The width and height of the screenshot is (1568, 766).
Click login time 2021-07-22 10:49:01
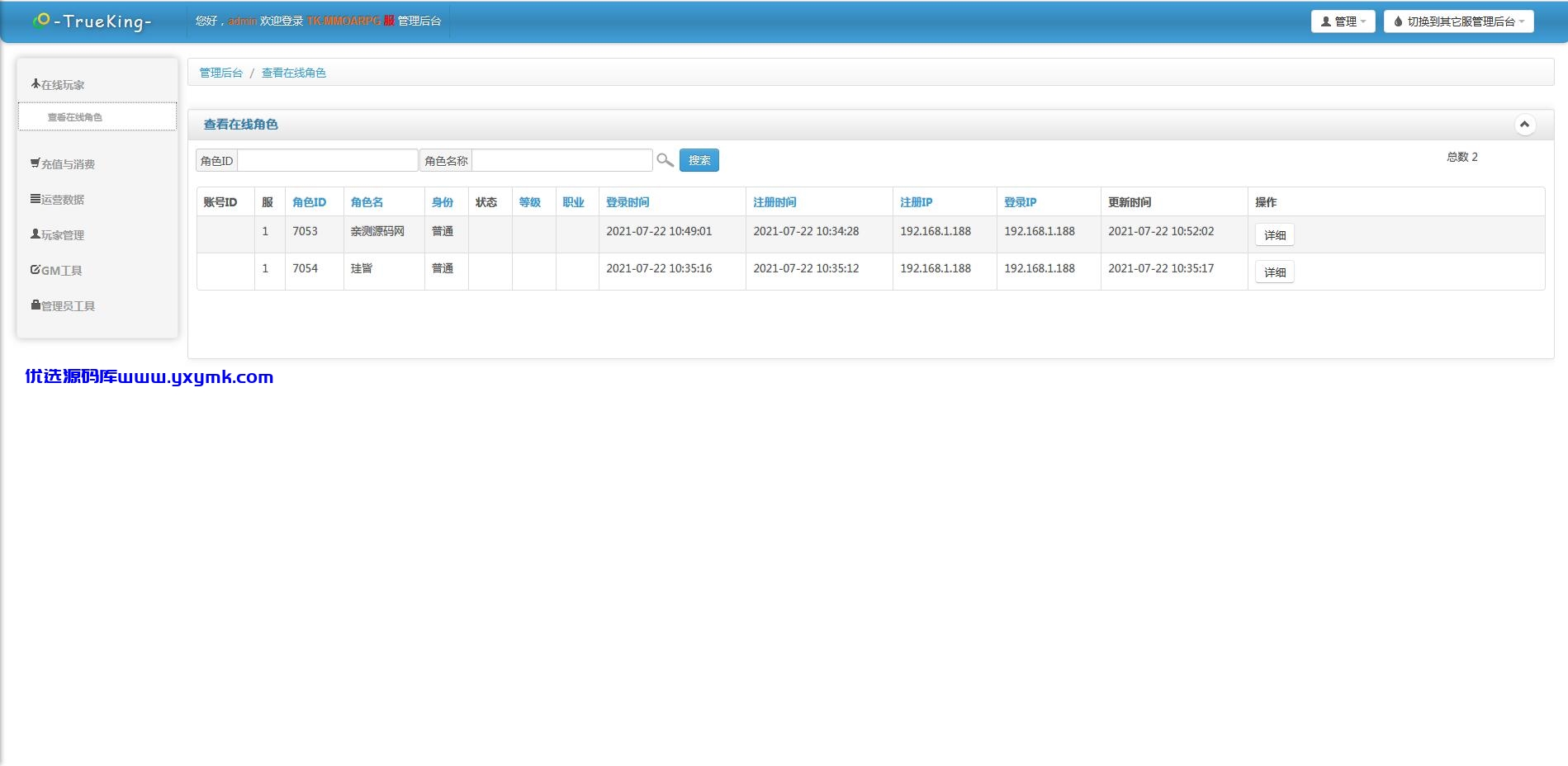(659, 231)
